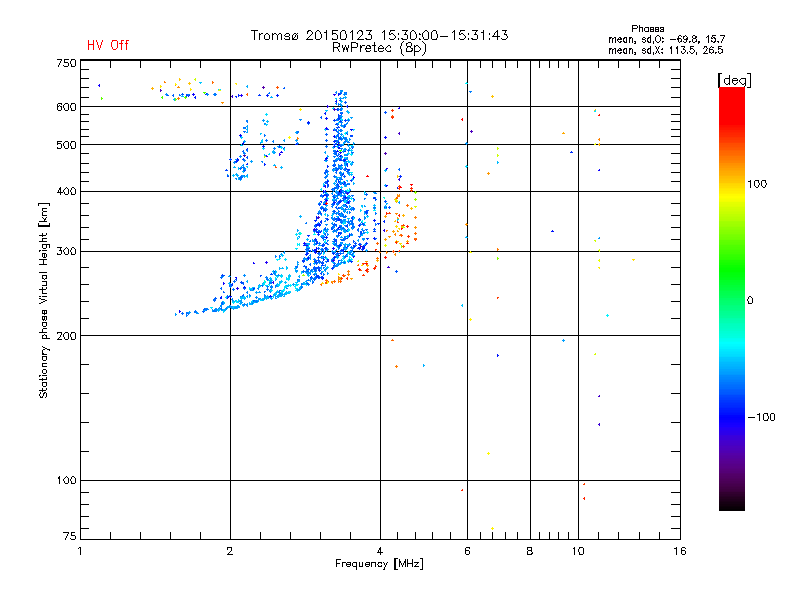This screenshot has height=600, width=800.
Task: Click the 'Frequency [MHz]' axis label
Action: coord(379,564)
